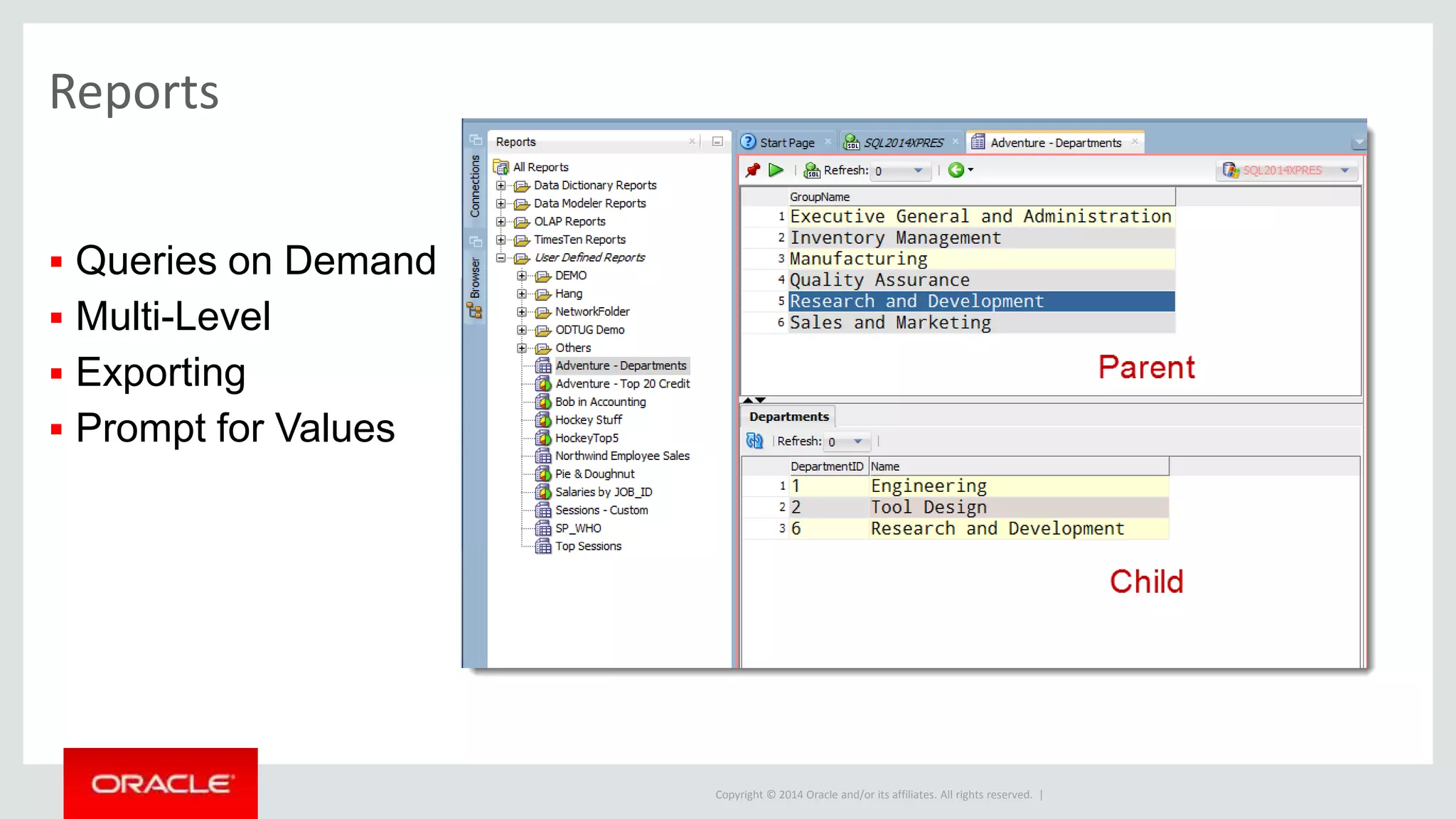Switch to the Start Page tab
This screenshot has height=819, width=1456.
tap(786, 142)
